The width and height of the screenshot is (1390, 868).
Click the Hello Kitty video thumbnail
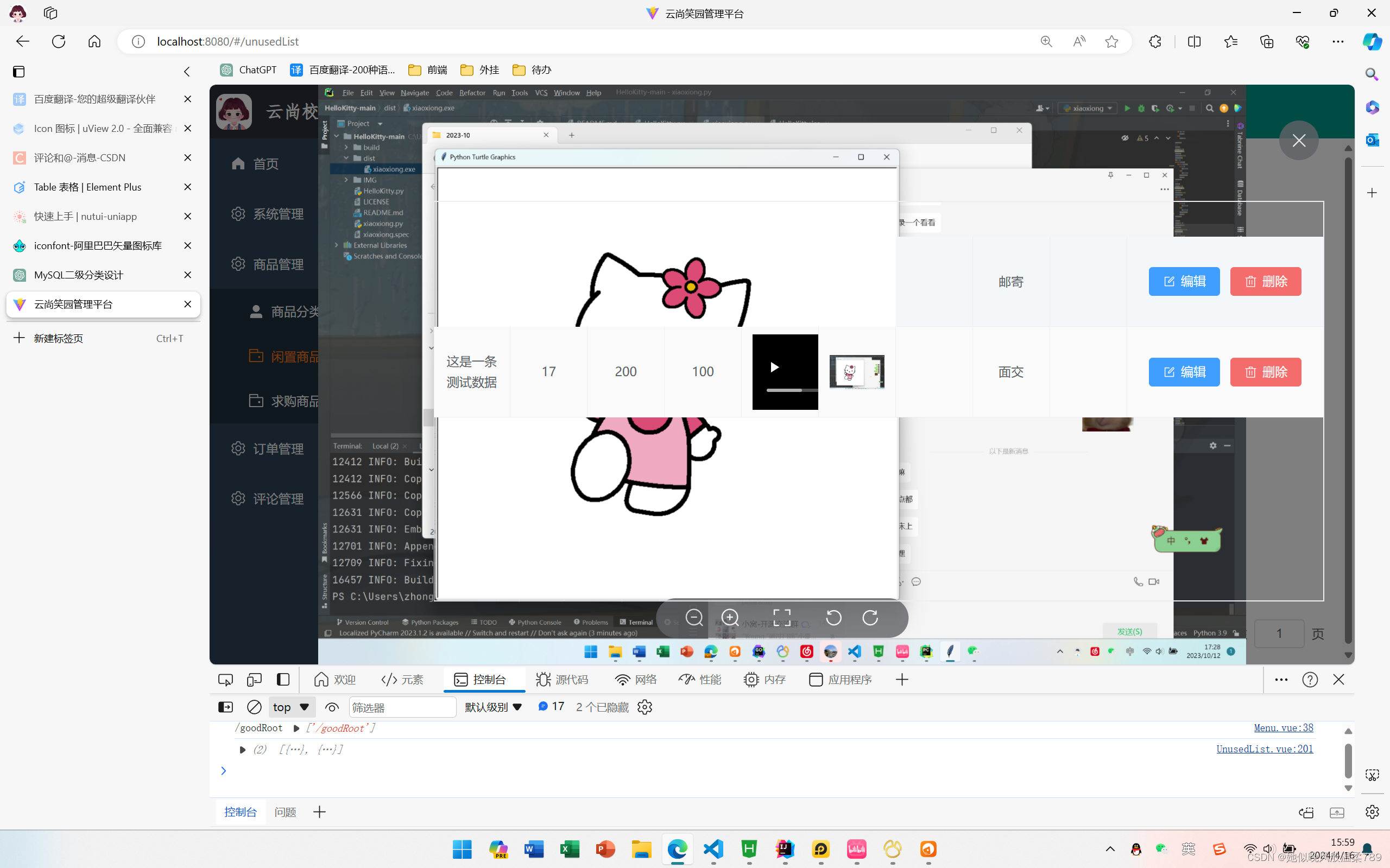click(x=857, y=371)
